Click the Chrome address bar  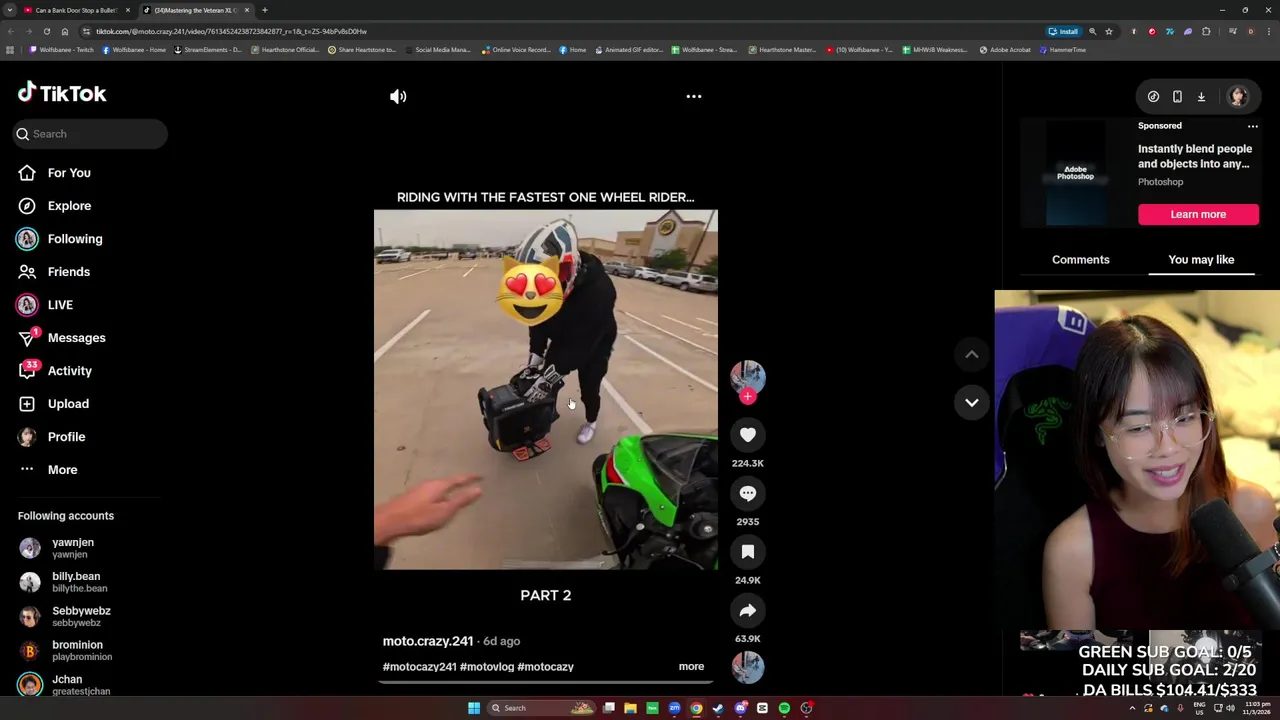point(560,31)
